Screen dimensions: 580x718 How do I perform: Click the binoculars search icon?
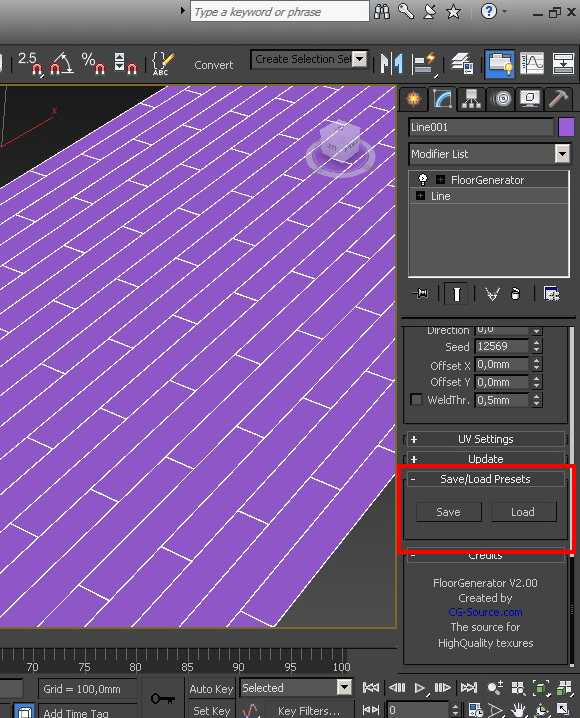pyautogui.click(x=382, y=11)
